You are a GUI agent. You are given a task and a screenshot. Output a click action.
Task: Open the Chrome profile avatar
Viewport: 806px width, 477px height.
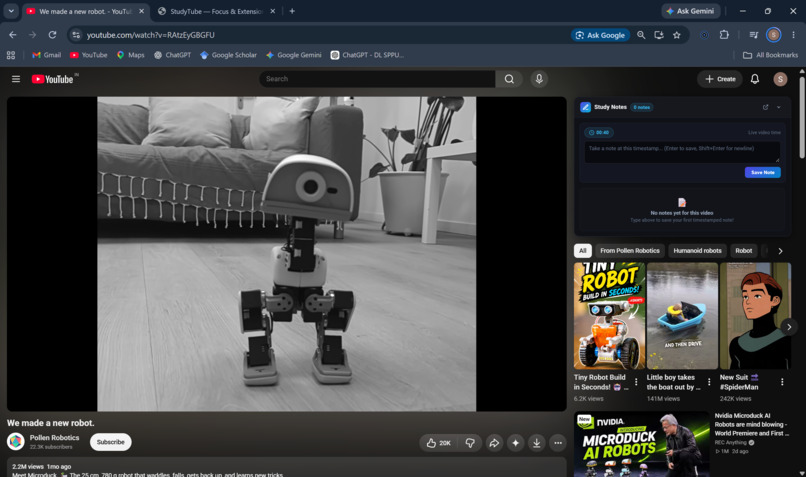point(774,35)
